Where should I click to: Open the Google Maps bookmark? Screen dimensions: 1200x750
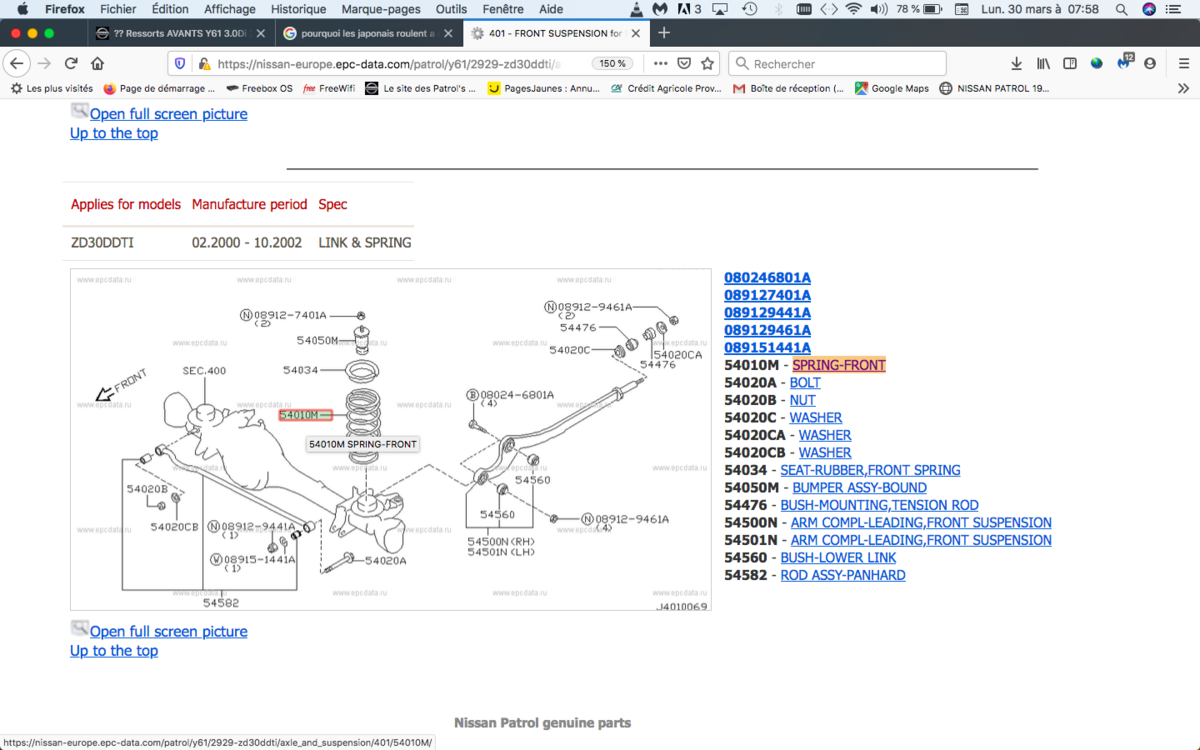(x=891, y=88)
